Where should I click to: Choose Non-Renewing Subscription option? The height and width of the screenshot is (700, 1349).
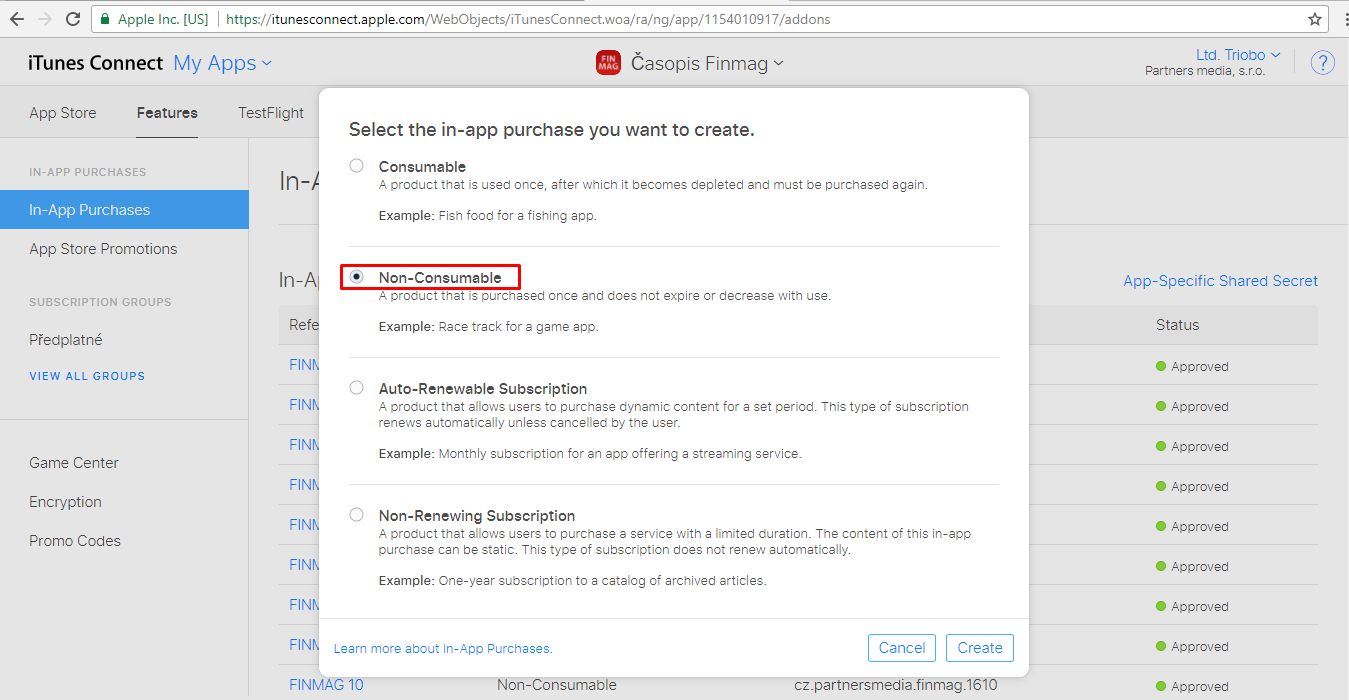(356, 515)
